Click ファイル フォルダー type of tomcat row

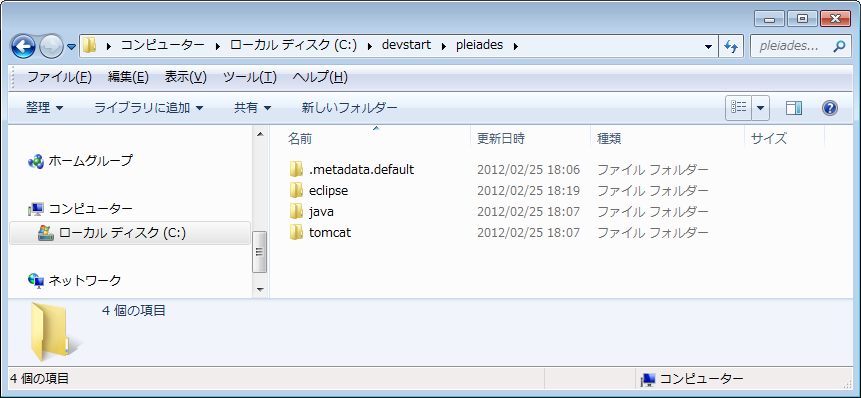652,232
